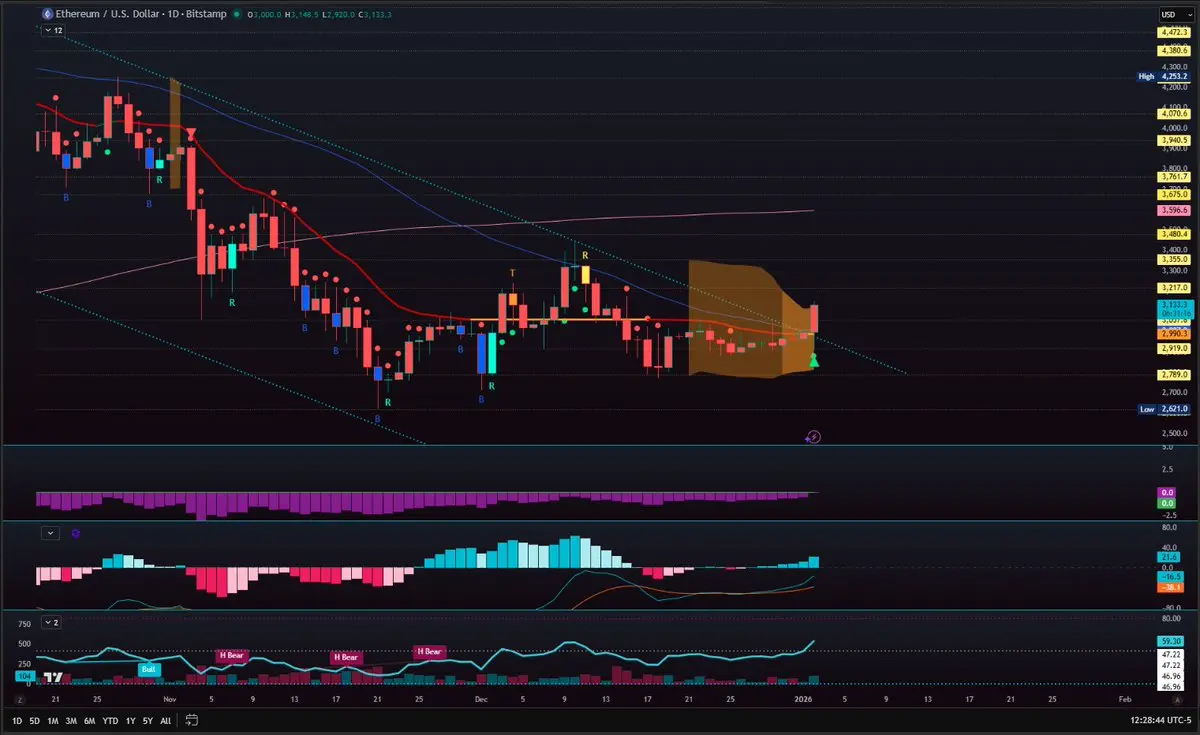Click the purple lightning flash icon
The width and height of the screenshot is (1200, 735).
[813, 437]
